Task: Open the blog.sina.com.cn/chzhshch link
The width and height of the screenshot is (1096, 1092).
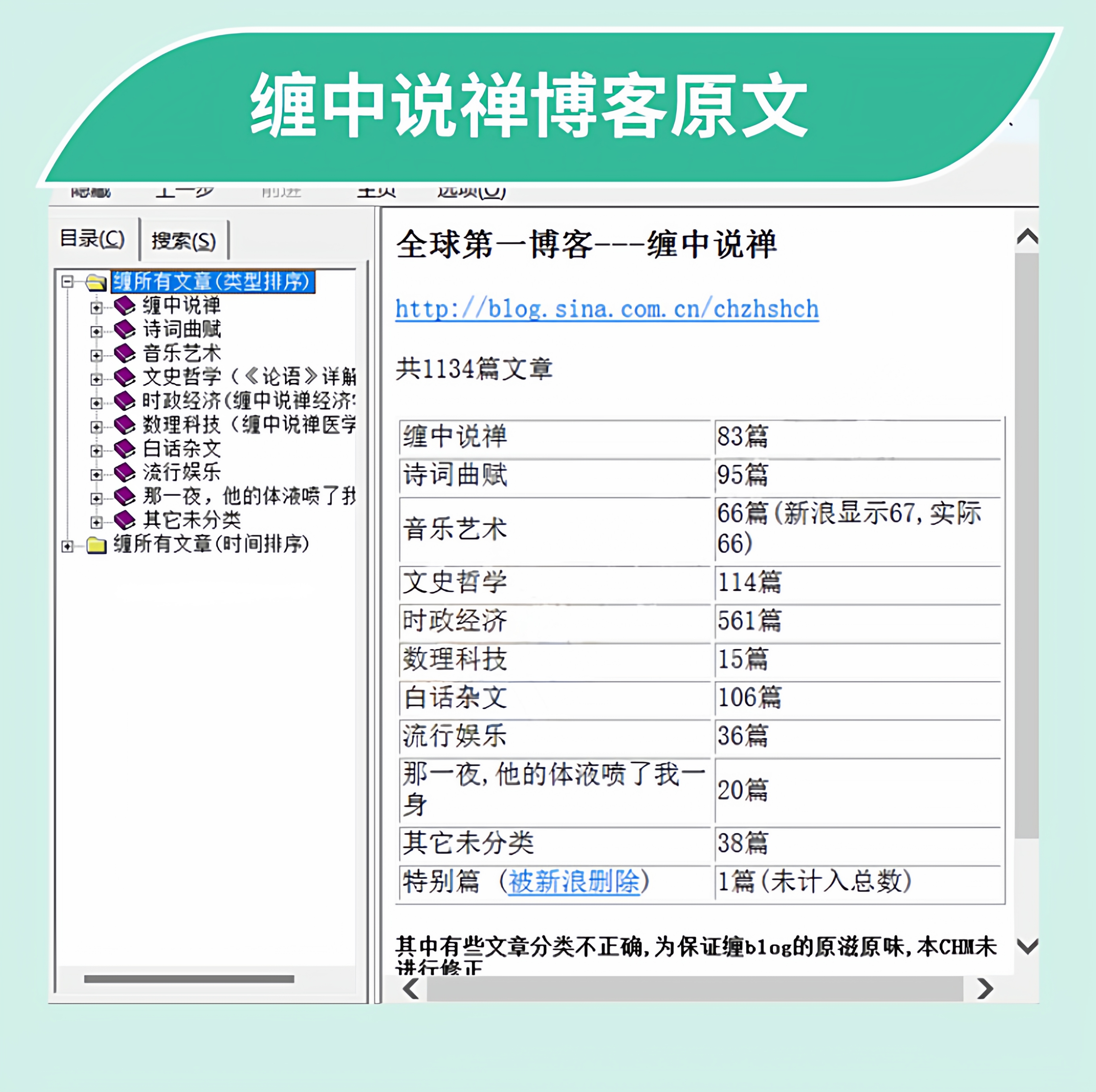Action: [606, 309]
